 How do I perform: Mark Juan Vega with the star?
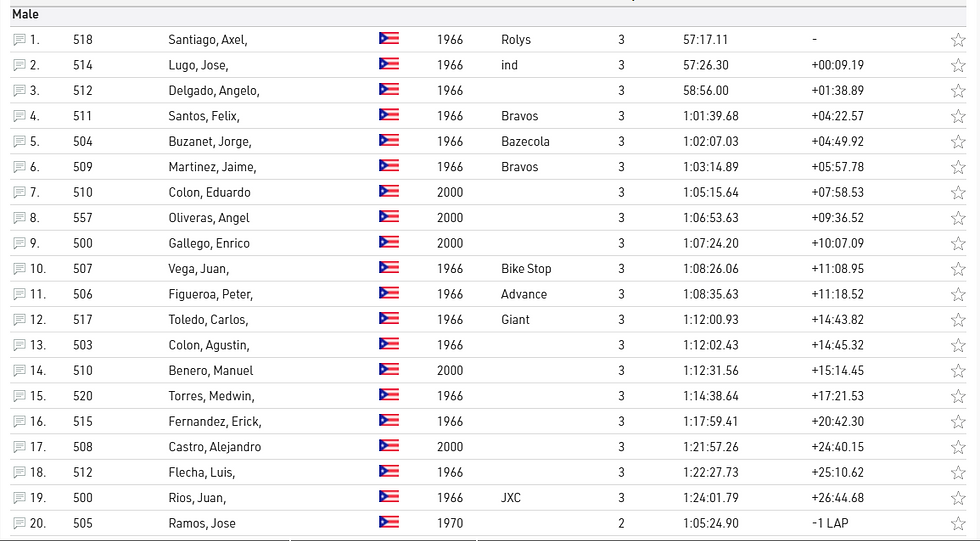point(958,269)
